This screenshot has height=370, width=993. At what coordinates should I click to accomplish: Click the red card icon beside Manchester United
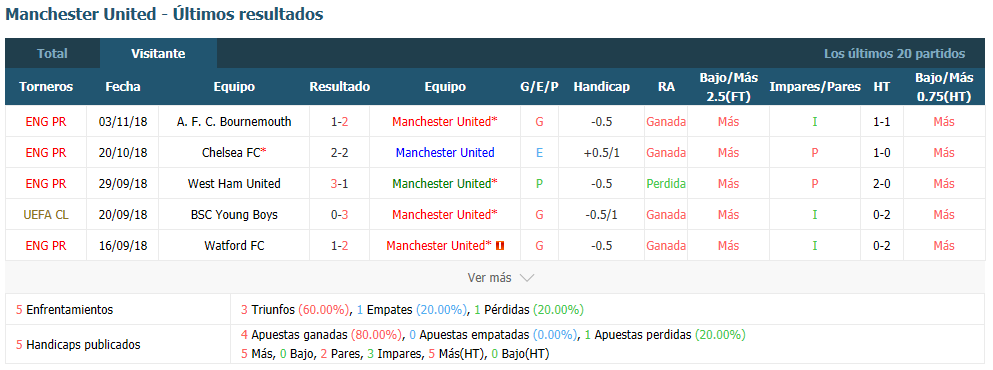click(x=500, y=246)
